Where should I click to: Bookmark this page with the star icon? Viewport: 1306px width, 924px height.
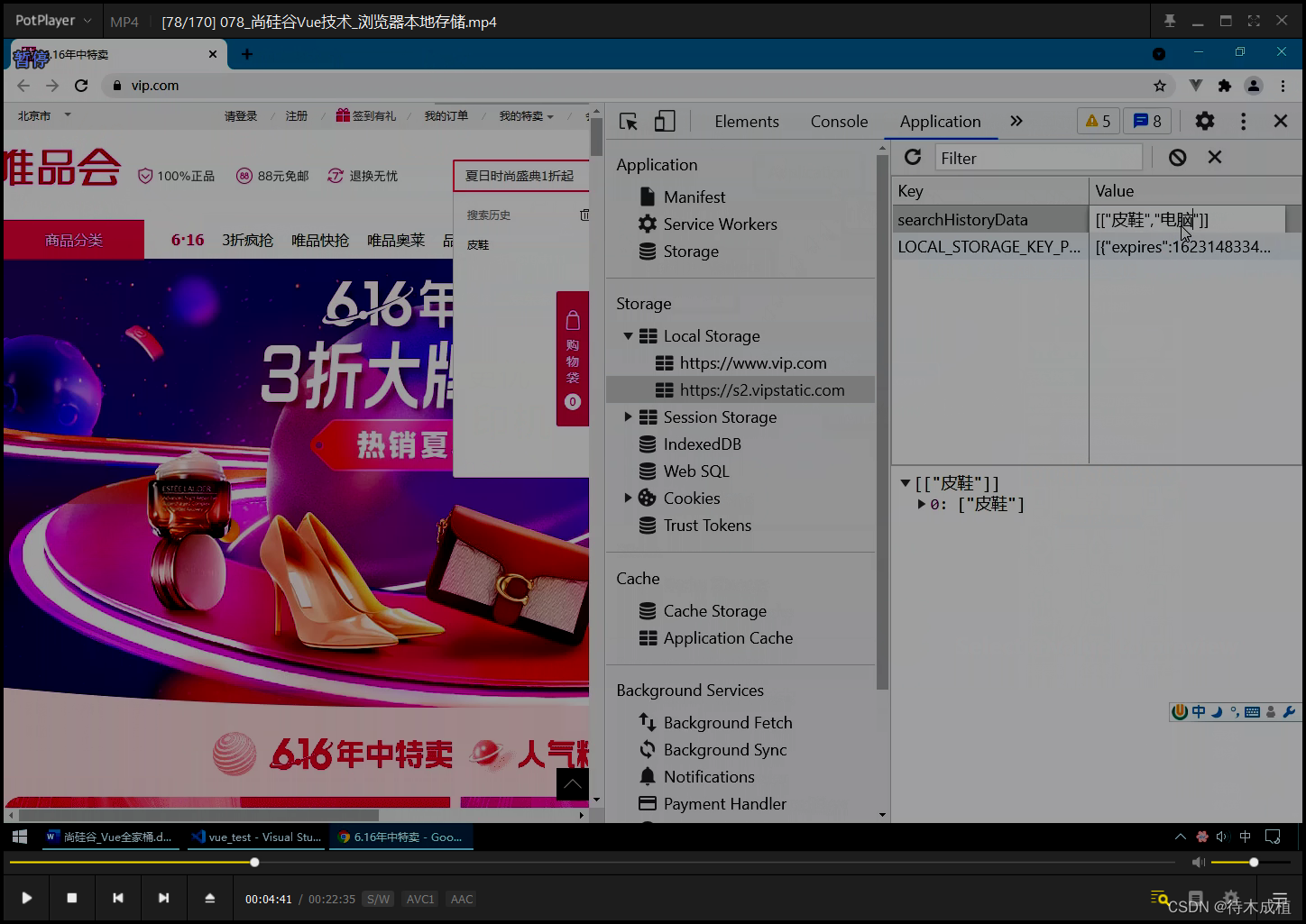[x=1160, y=86]
